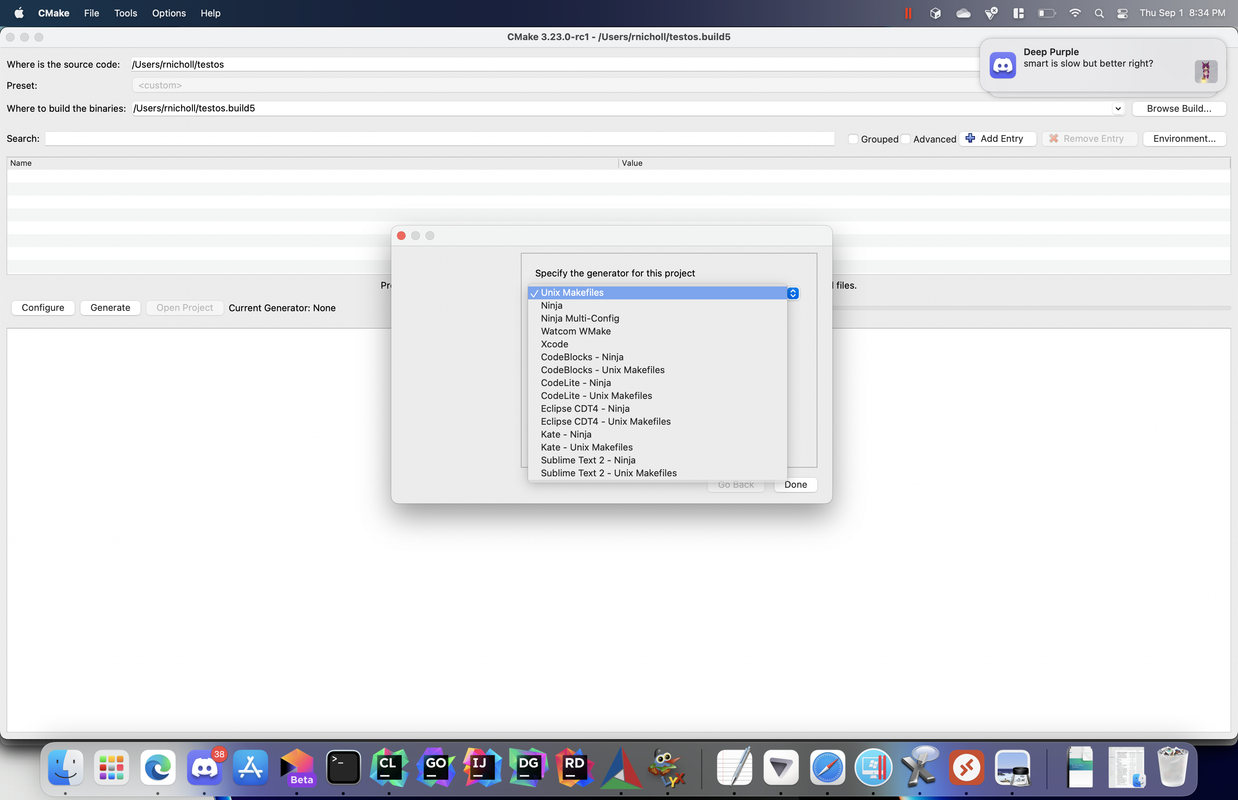Click the CMake icon in the dock
The width and height of the screenshot is (1238, 800).
click(x=620, y=768)
